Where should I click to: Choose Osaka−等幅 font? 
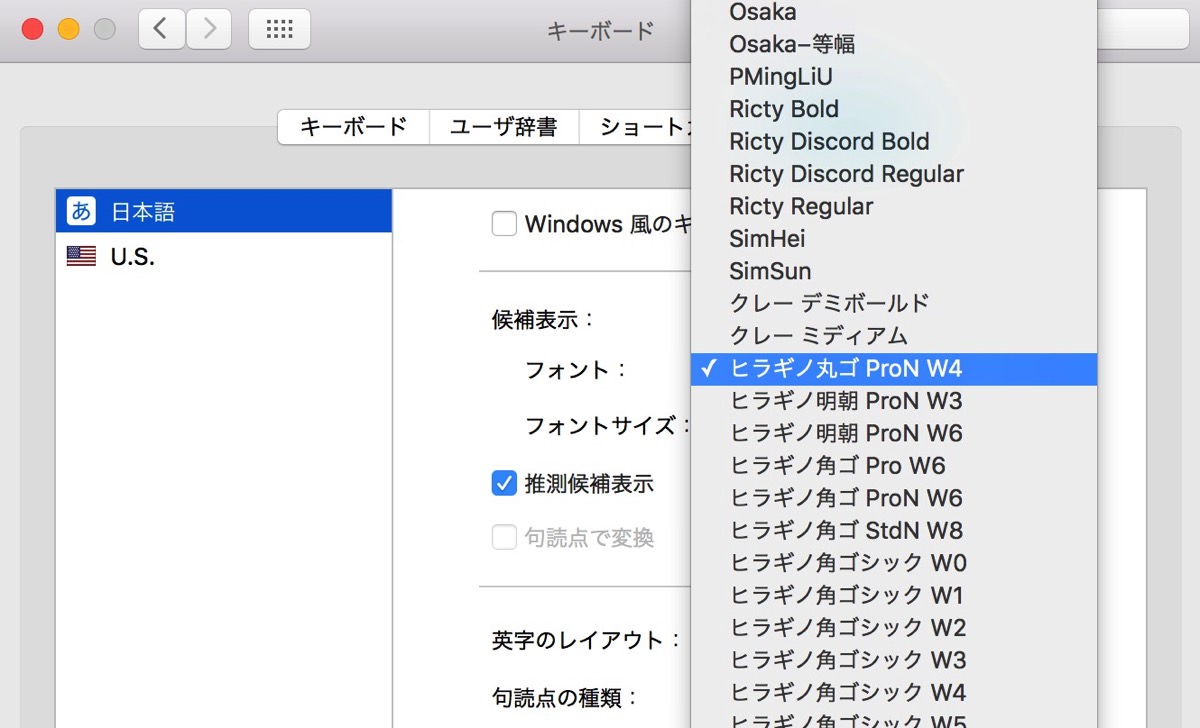click(x=894, y=44)
